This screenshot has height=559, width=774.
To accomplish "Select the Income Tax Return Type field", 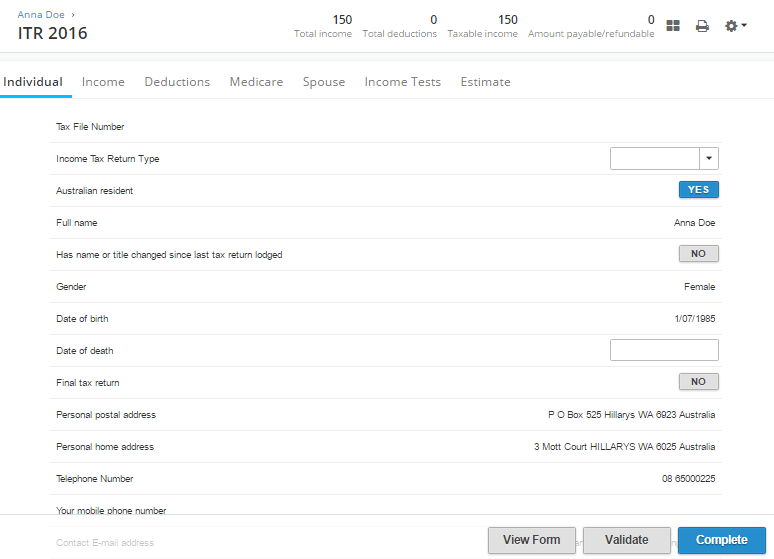I will tap(655, 159).
